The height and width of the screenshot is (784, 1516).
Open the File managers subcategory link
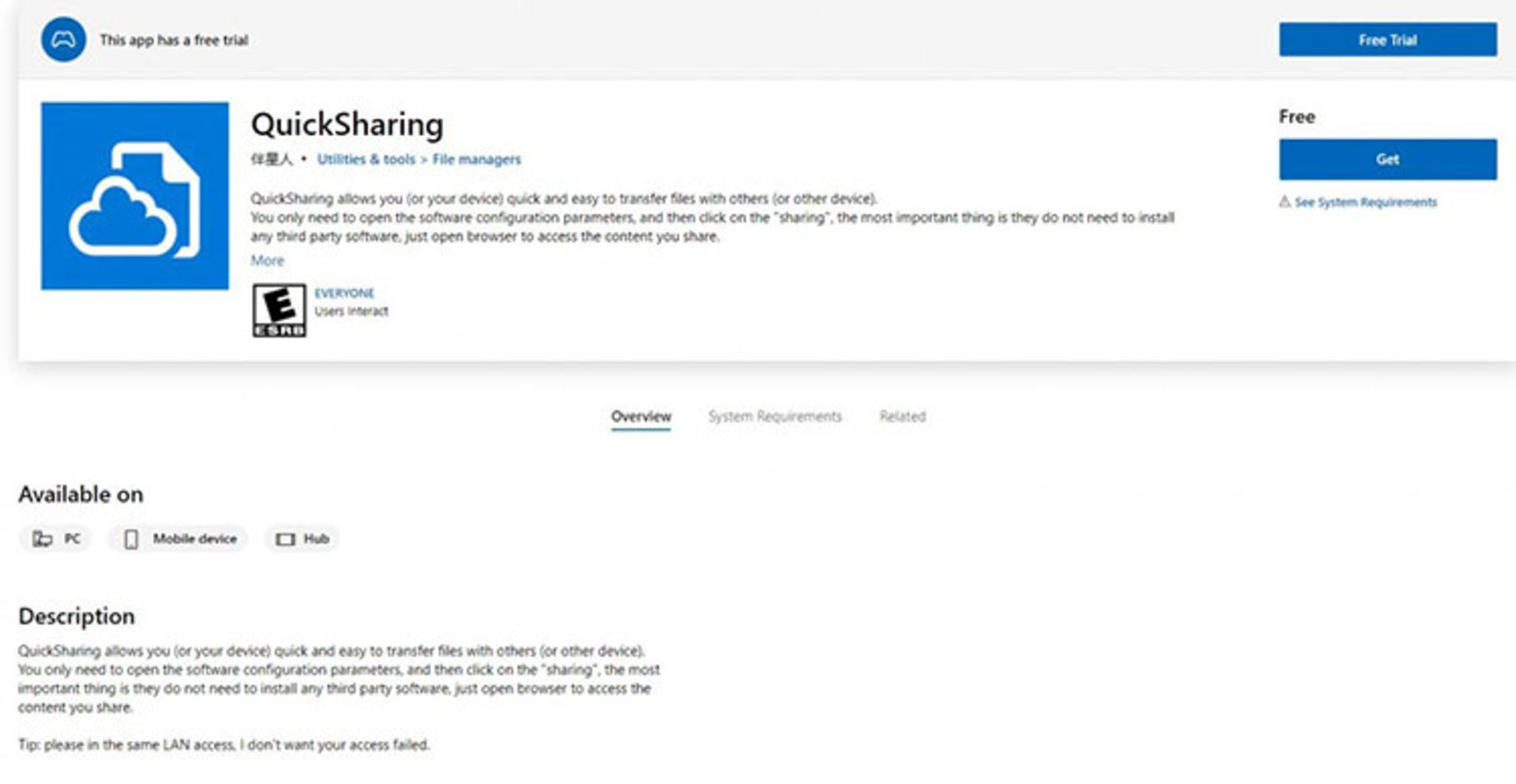476,159
